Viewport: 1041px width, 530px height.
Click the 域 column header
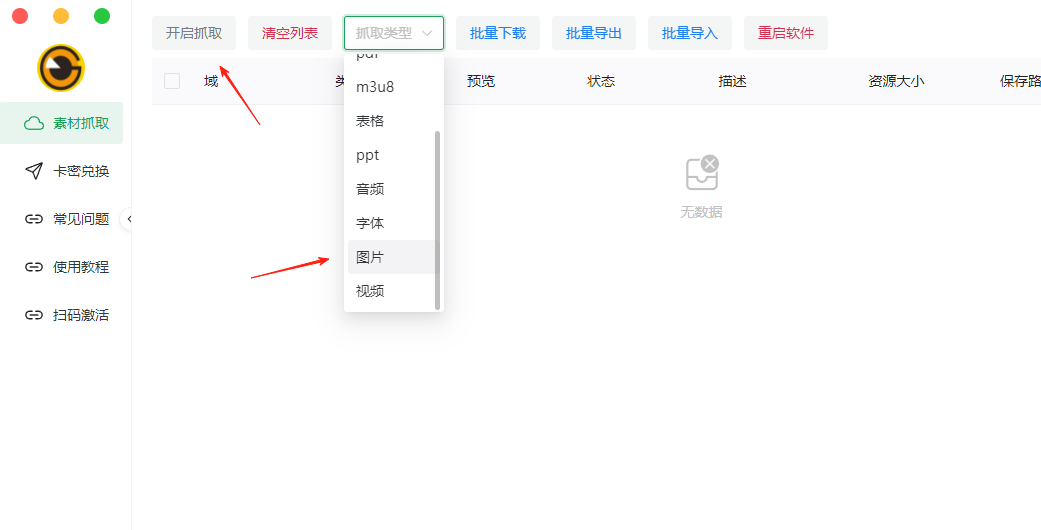(211, 81)
